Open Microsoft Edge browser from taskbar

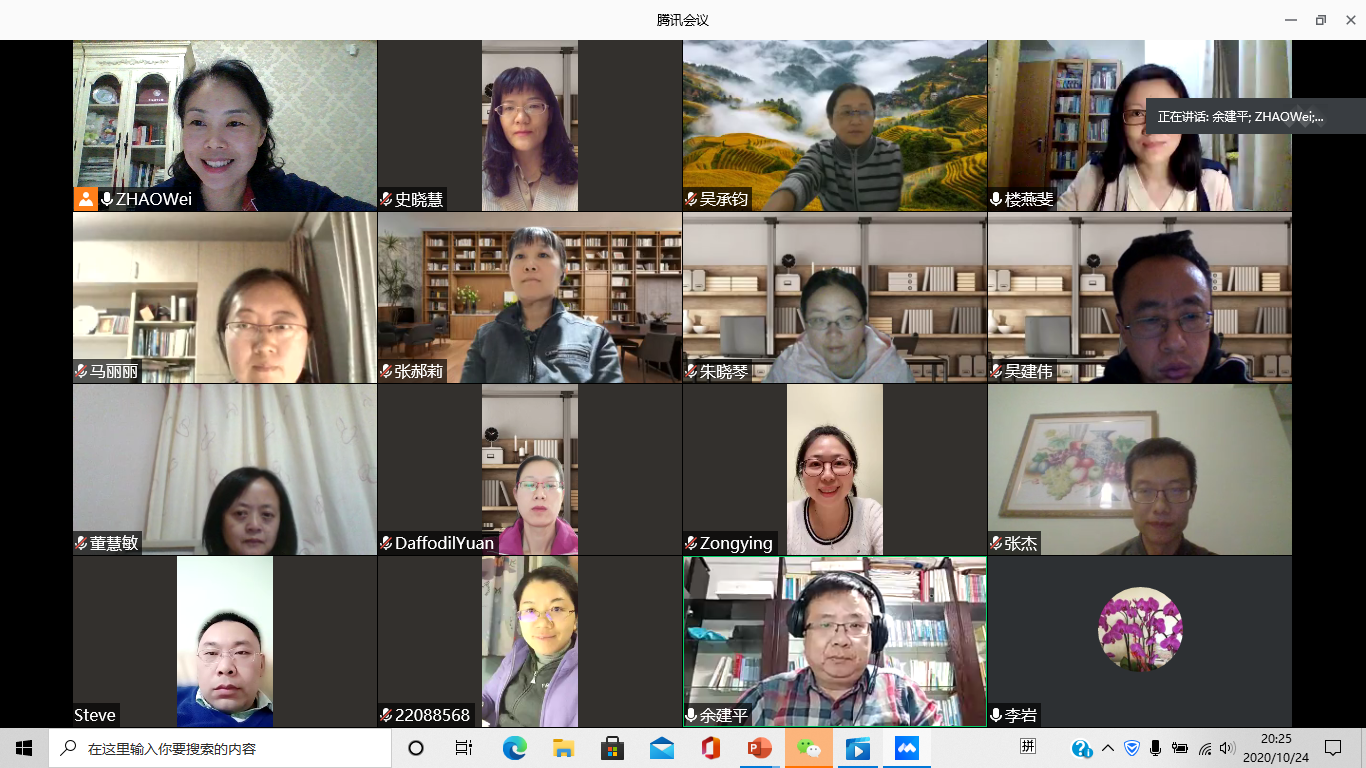coord(514,748)
